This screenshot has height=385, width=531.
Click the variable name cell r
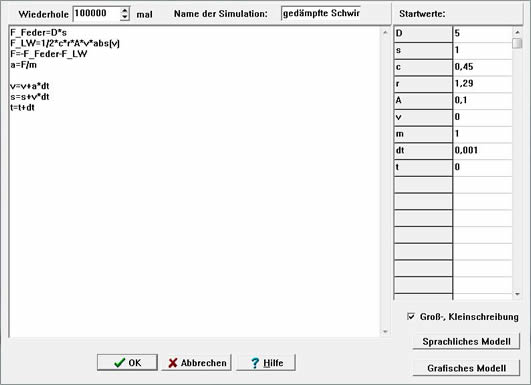423,84
